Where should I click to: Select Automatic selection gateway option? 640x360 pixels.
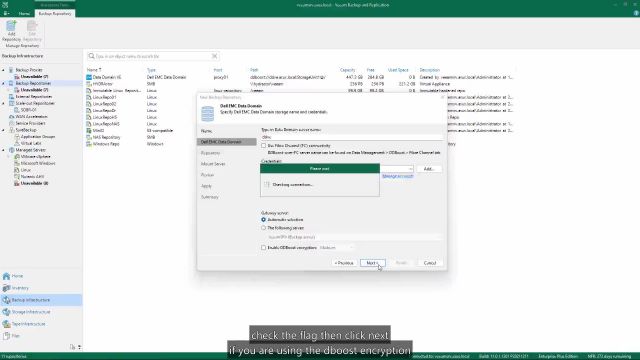tap(264, 220)
